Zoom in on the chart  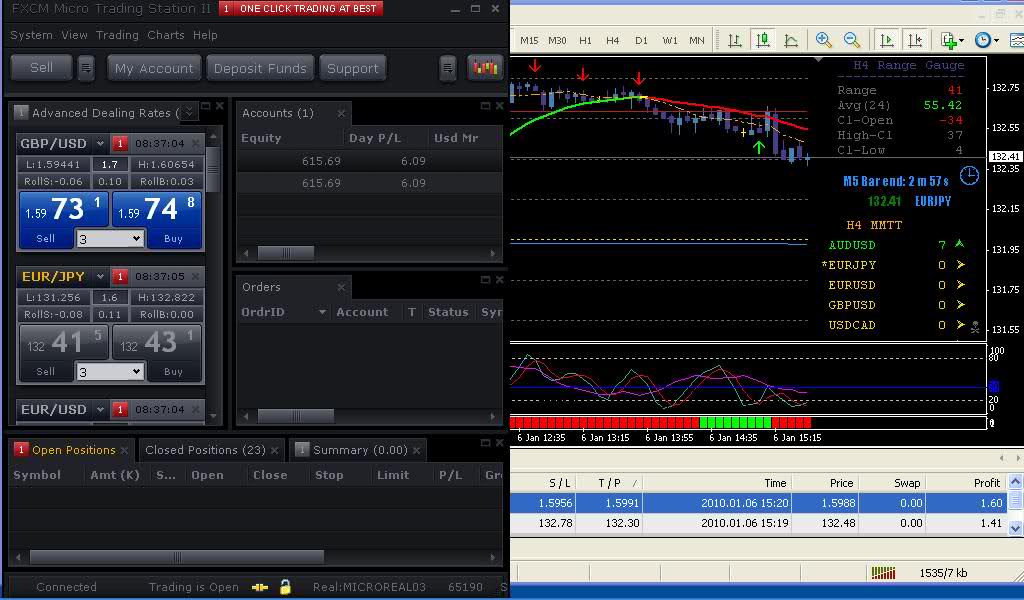click(x=824, y=40)
